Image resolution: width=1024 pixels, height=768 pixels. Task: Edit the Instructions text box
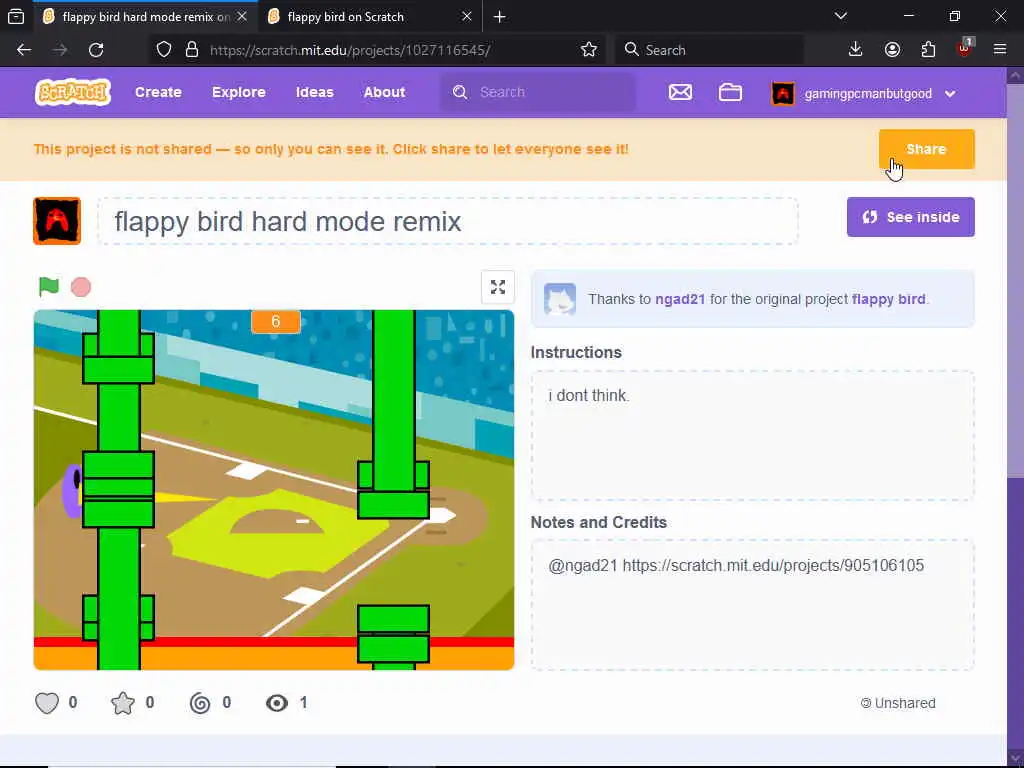click(x=752, y=436)
